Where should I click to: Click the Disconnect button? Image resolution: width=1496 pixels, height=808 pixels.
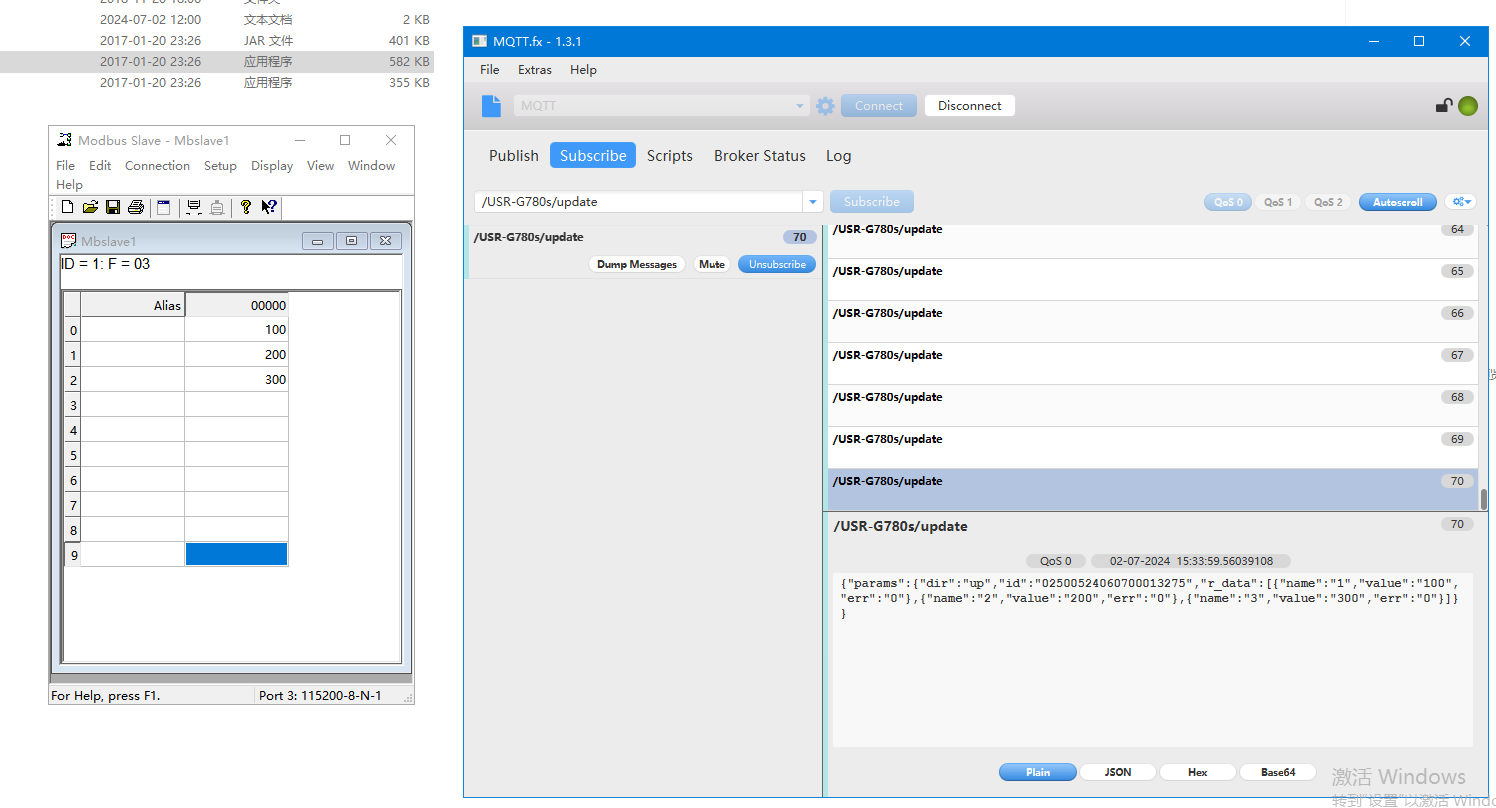coord(969,106)
